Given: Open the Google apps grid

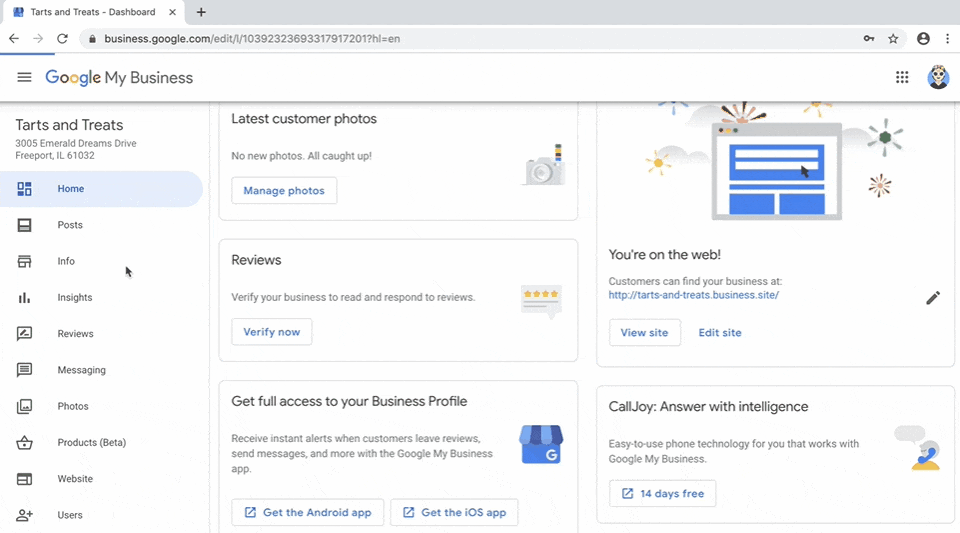Looking at the screenshot, I should coord(902,77).
